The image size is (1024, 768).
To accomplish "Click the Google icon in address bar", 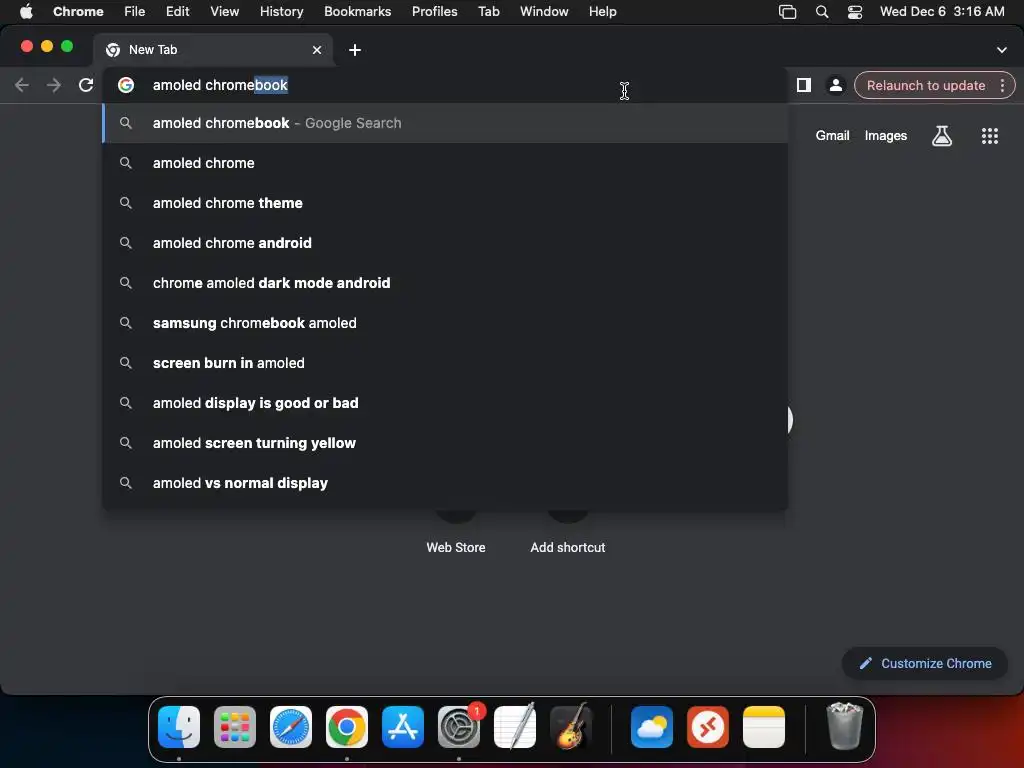I will (x=126, y=86).
